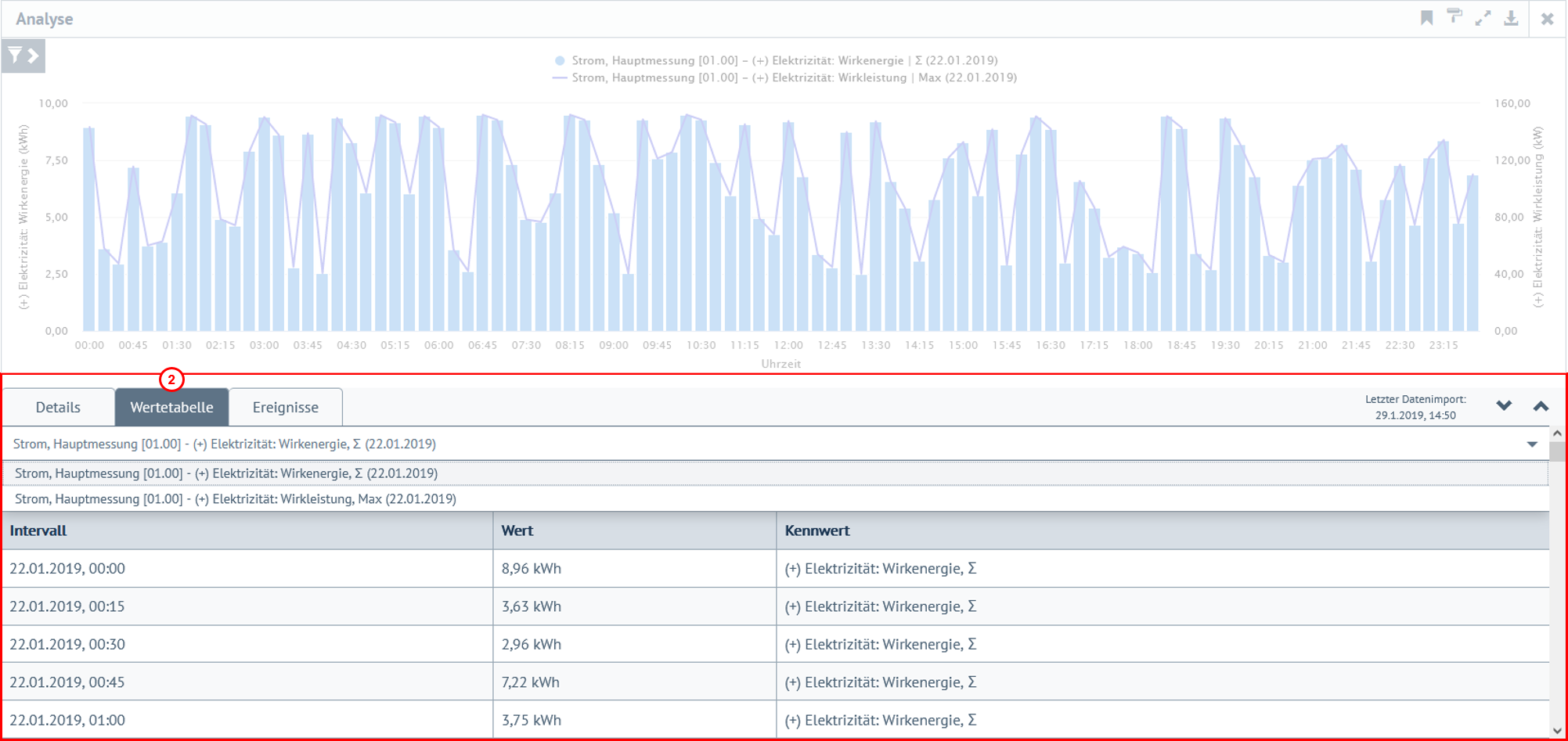Click the Wert column header
This screenshot has width=1568, height=741.
pyautogui.click(x=517, y=531)
